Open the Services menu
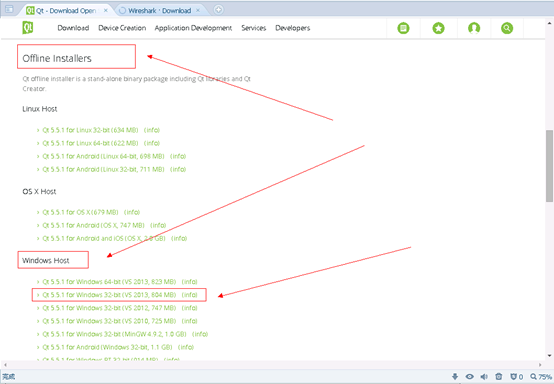This screenshot has height=384, width=554. [253, 28]
